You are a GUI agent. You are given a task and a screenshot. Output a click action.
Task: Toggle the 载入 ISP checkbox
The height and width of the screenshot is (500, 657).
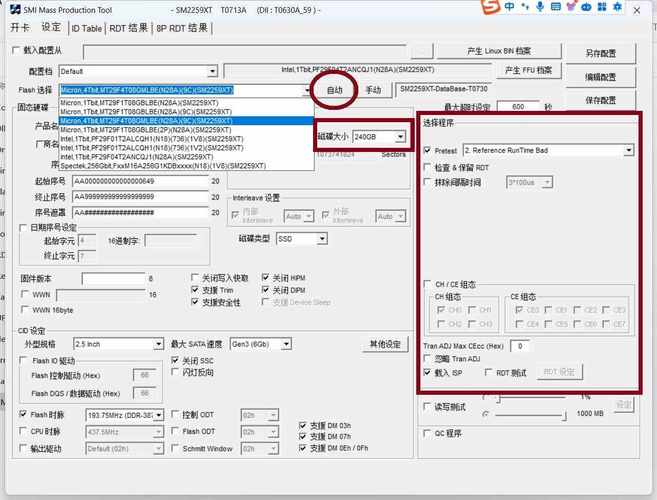428,371
